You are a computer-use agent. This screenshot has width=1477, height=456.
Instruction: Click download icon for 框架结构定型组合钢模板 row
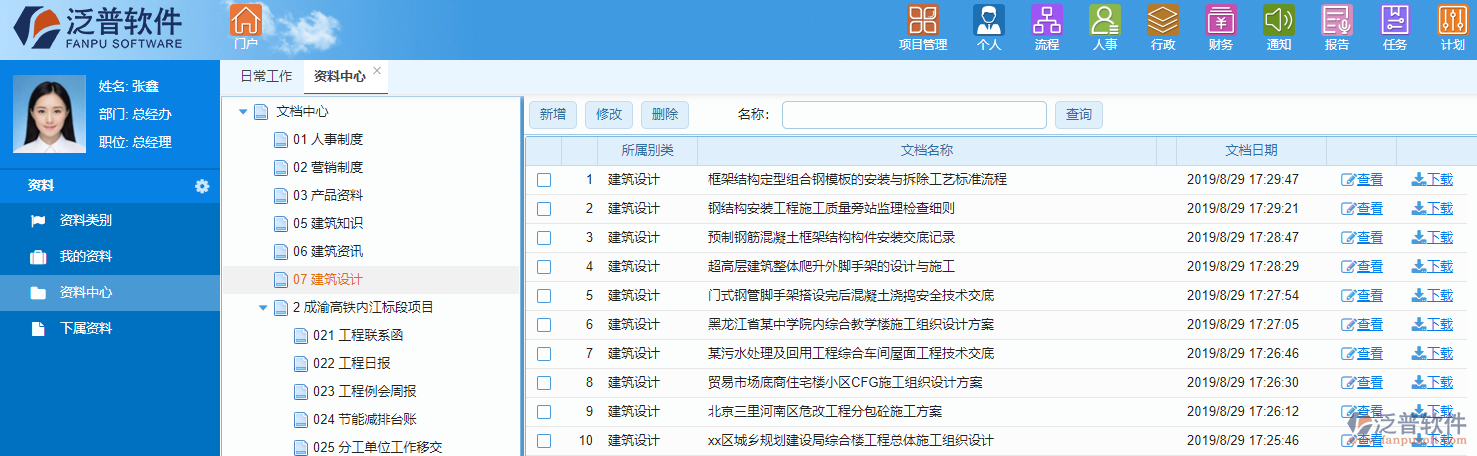pyautogui.click(x=1418, y=180)
